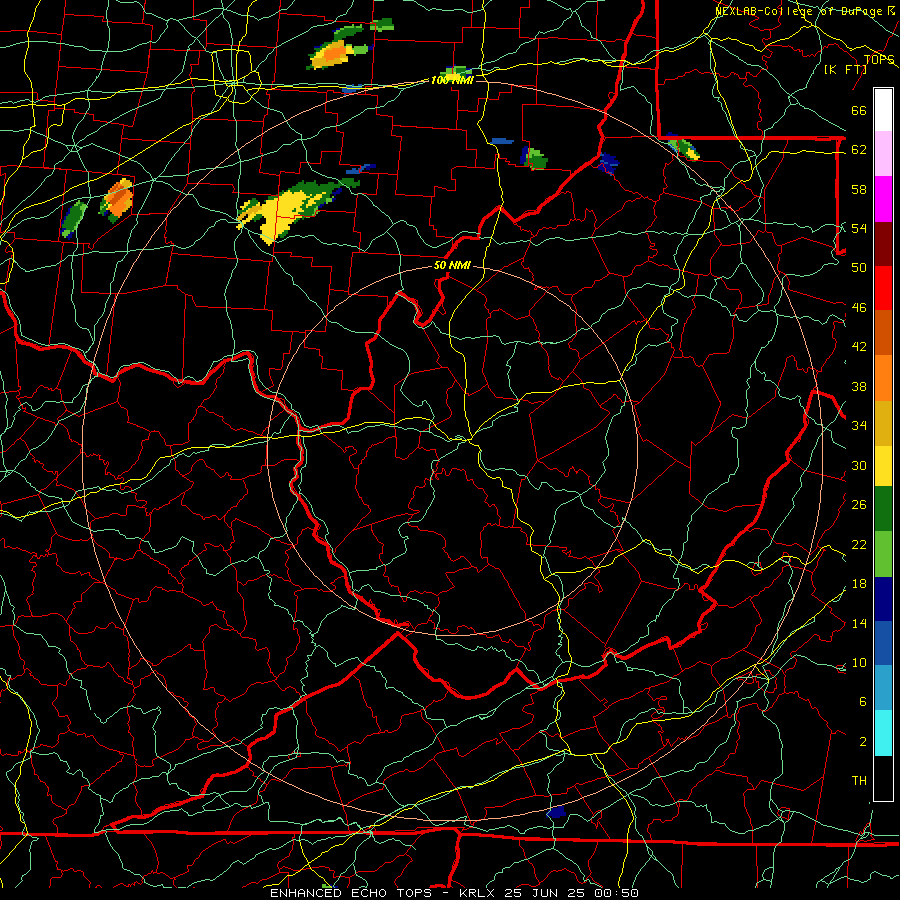Select the "42" scale label
The image size is (900, 900).
pos(859,347)
